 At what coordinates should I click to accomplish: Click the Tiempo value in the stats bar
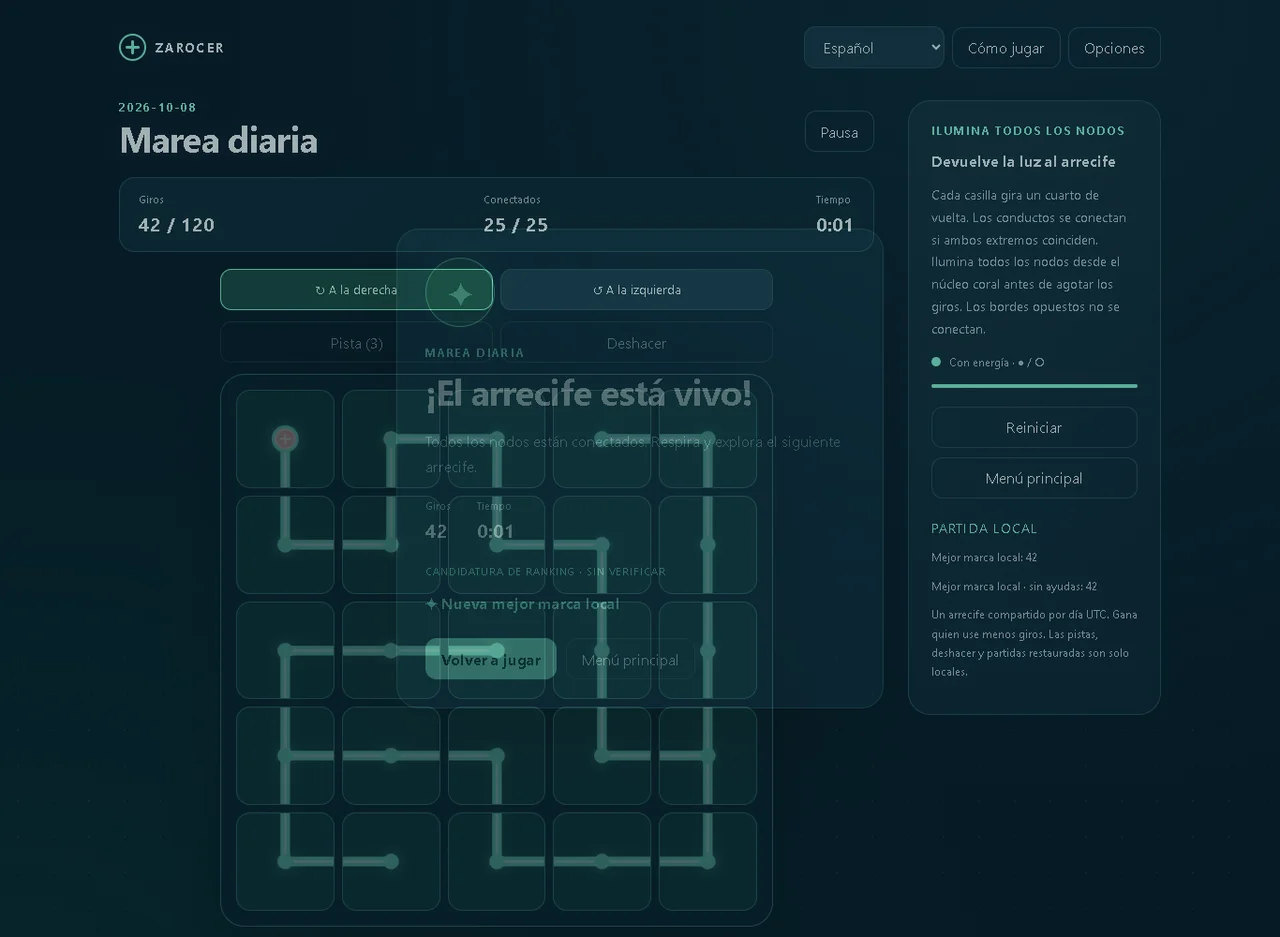click(x=834, y=225)
